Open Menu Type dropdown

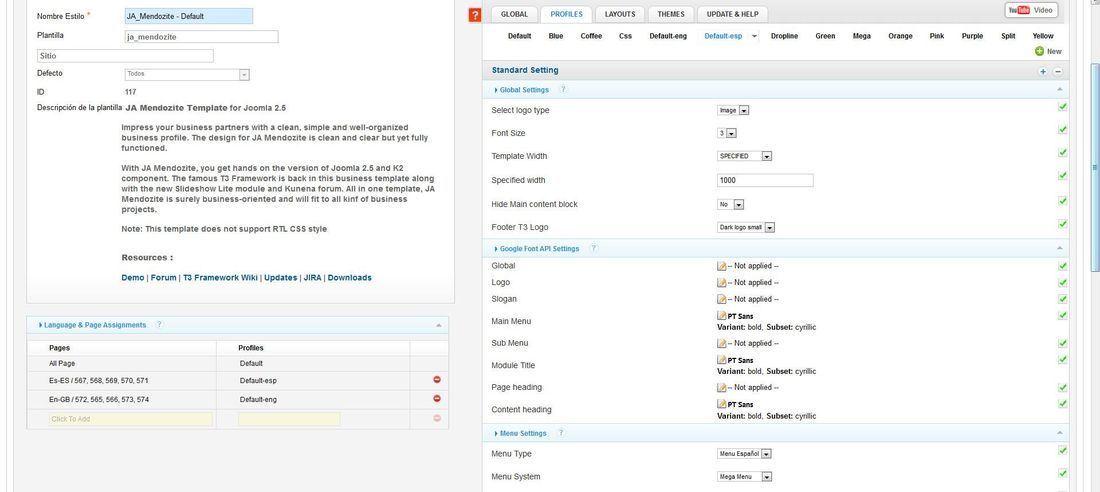pyautogui.click(x=744, y=454)
